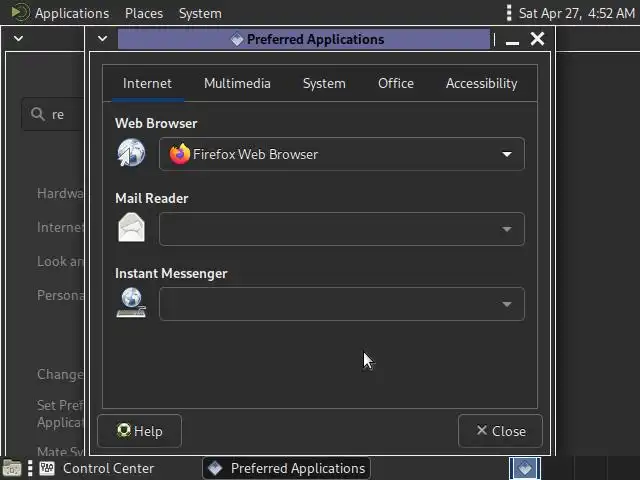Click the workspace switcher diamond icon
This screenshot has height=480, width=640.
(525, 468)
